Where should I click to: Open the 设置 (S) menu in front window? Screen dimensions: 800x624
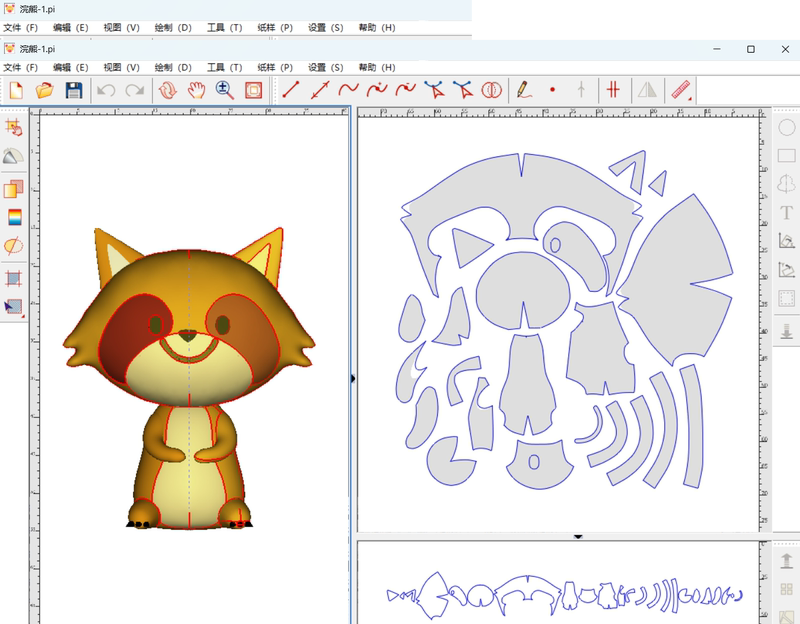(326, 67)
